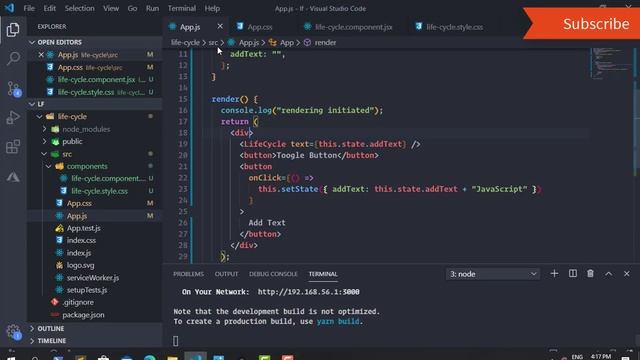This screenshot has height=360, width=640.
Task: Open the Azure view in activity bar
Action: [13, 177]
